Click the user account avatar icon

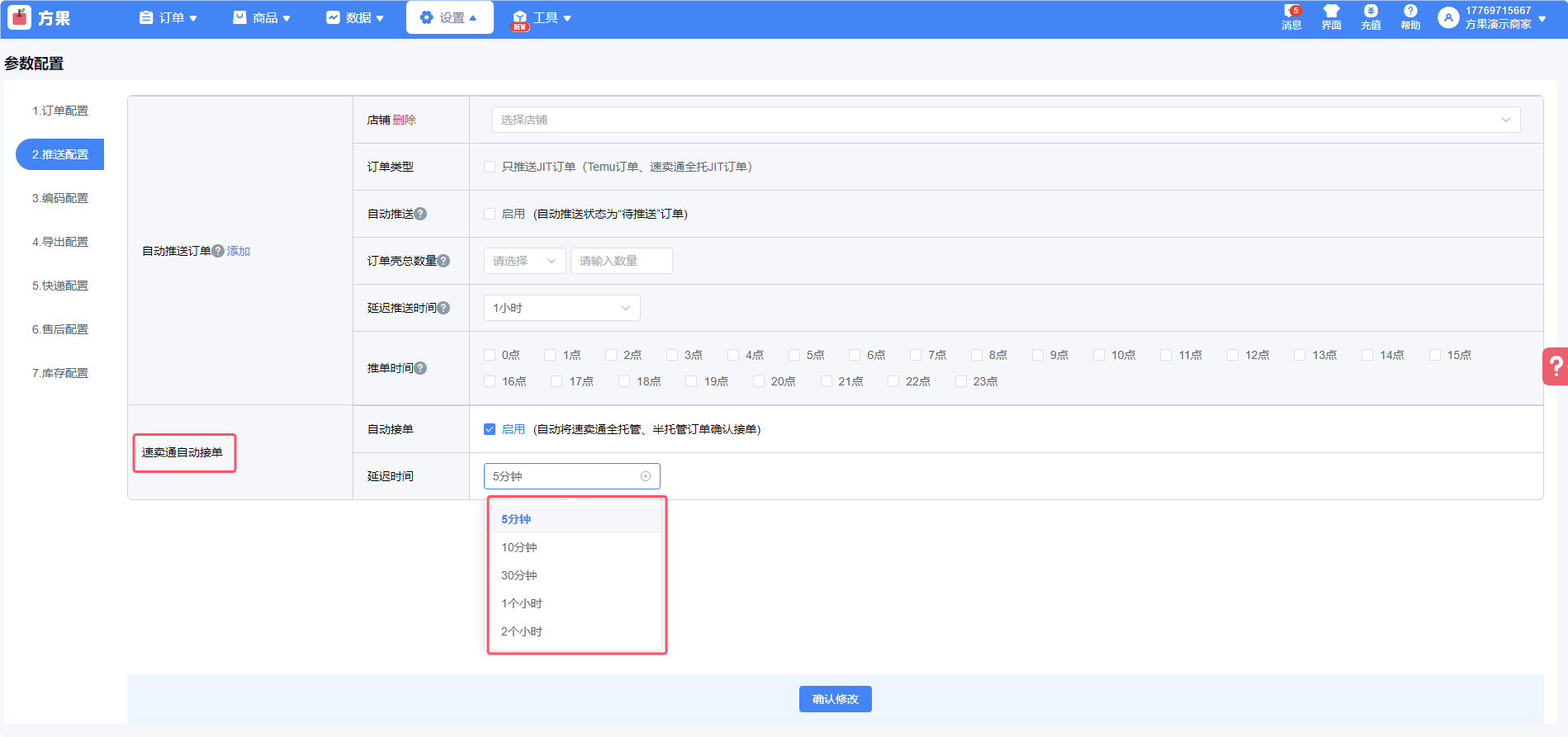click(x=1448, y=17)
